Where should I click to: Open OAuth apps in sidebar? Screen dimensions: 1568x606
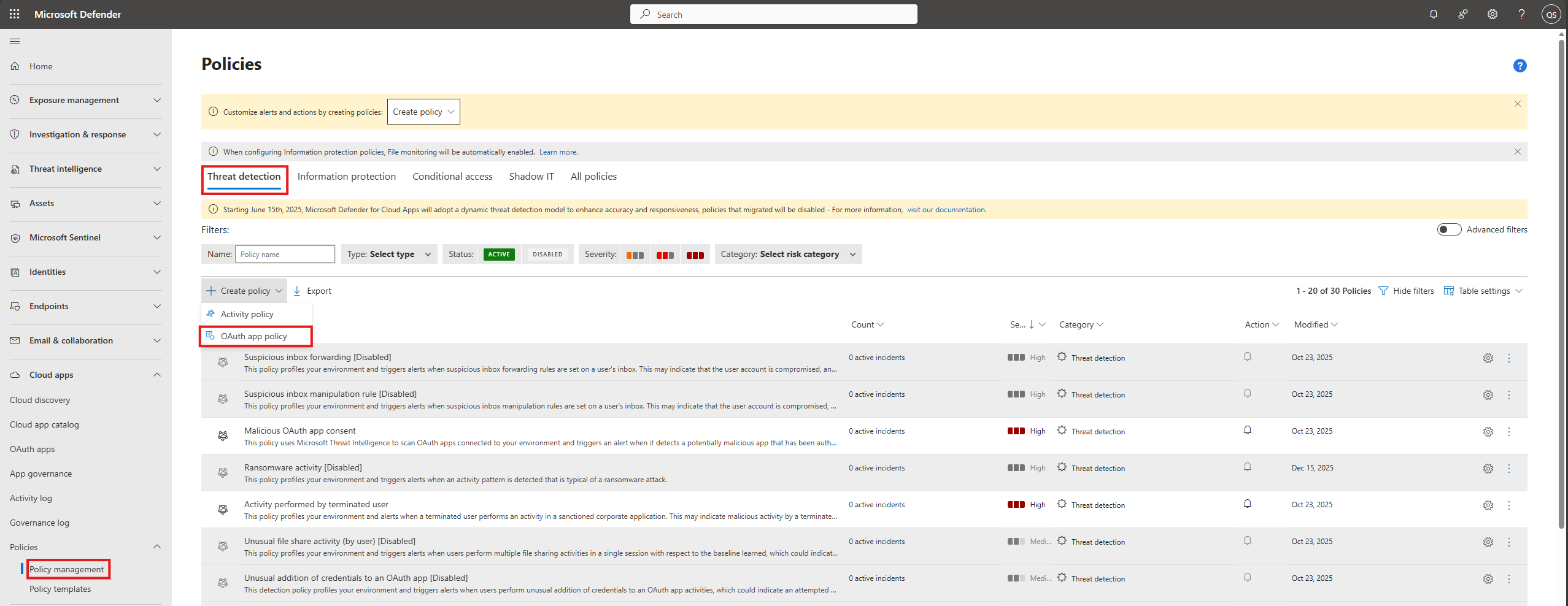click(32, 449)
